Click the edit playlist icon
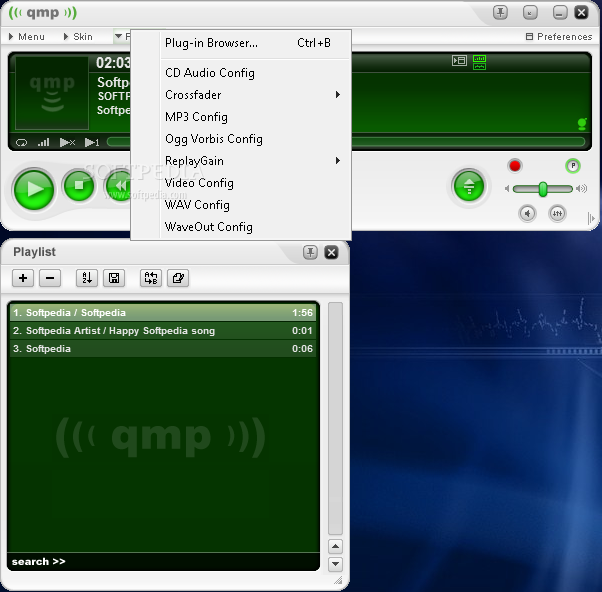Screen dimensions: 602x592 [x=178, y=278]
